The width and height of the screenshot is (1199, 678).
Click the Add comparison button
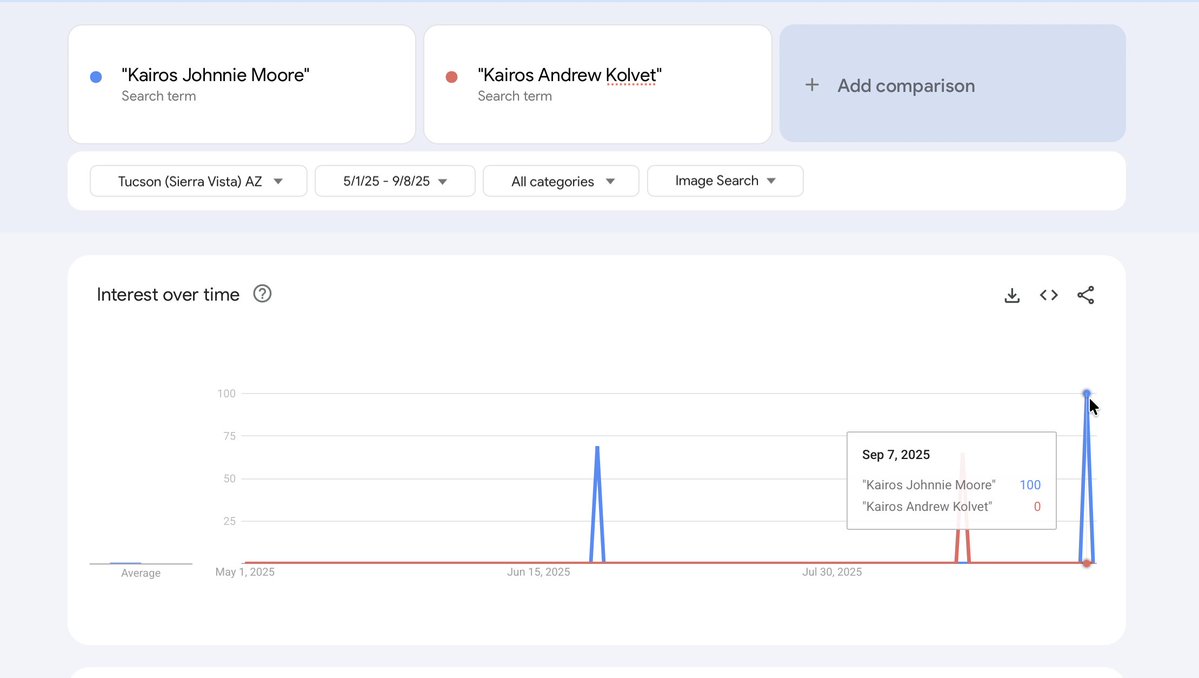pos(952,83)
